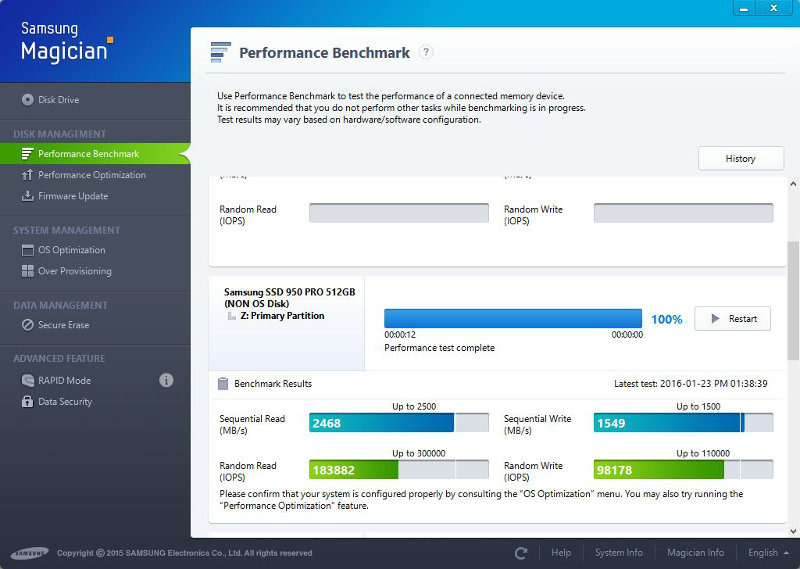The image size is (800, 569).
Task: Click the Firmware Update download icon
Action: coord(28,196)
